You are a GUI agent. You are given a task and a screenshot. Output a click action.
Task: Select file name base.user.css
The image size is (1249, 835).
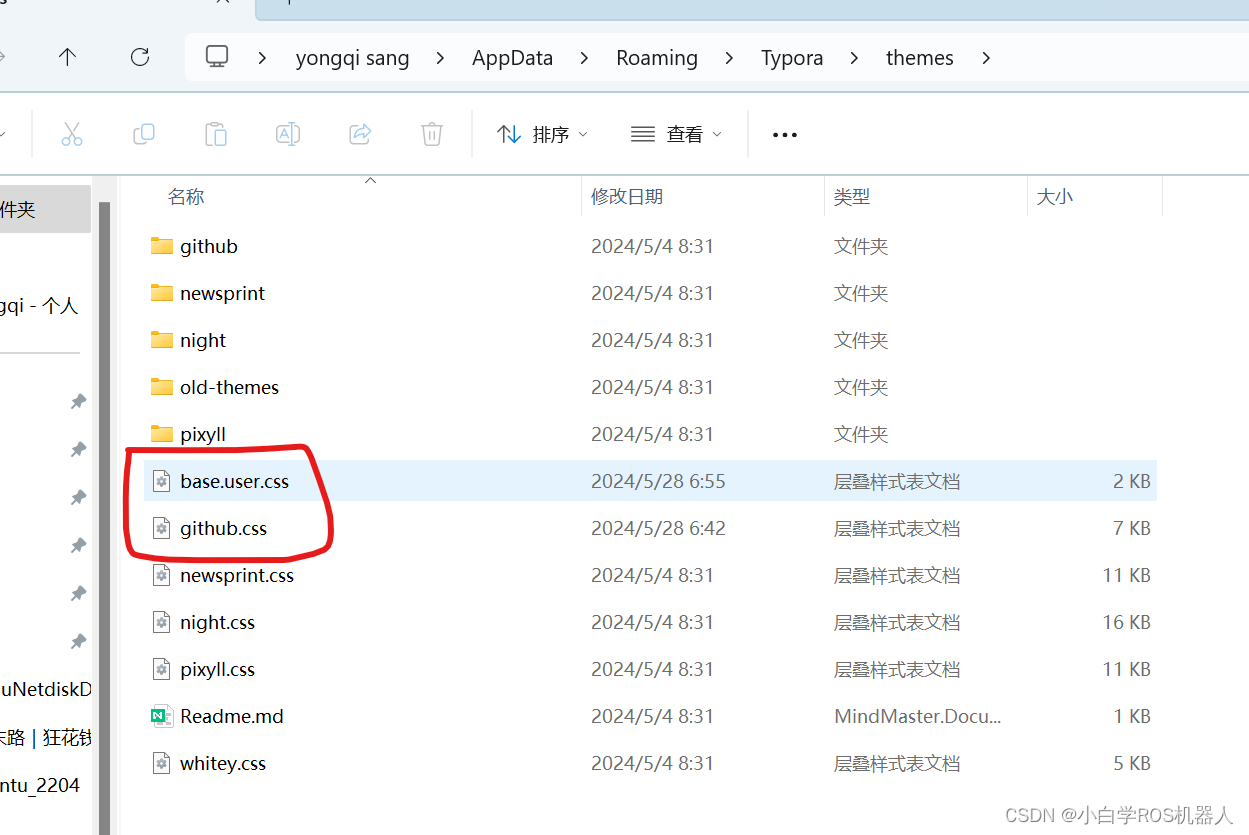234,481
